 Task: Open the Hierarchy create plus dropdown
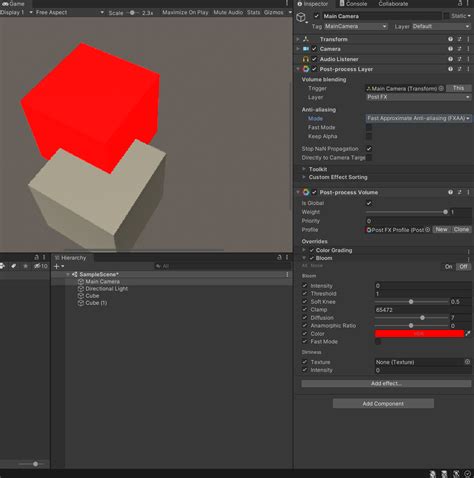(59, 266)
